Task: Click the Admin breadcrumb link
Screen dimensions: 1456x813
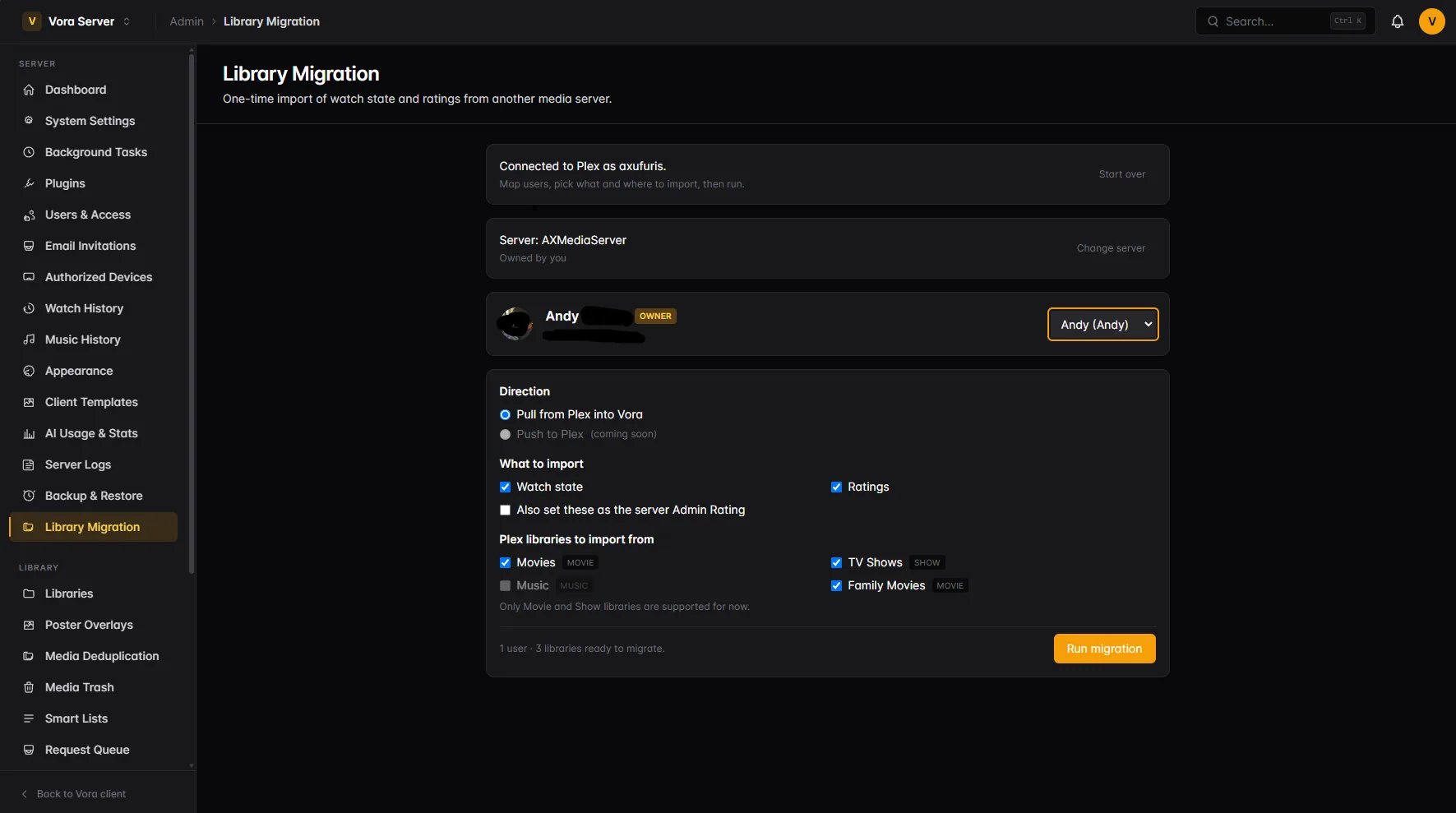Action: [187, 21]
